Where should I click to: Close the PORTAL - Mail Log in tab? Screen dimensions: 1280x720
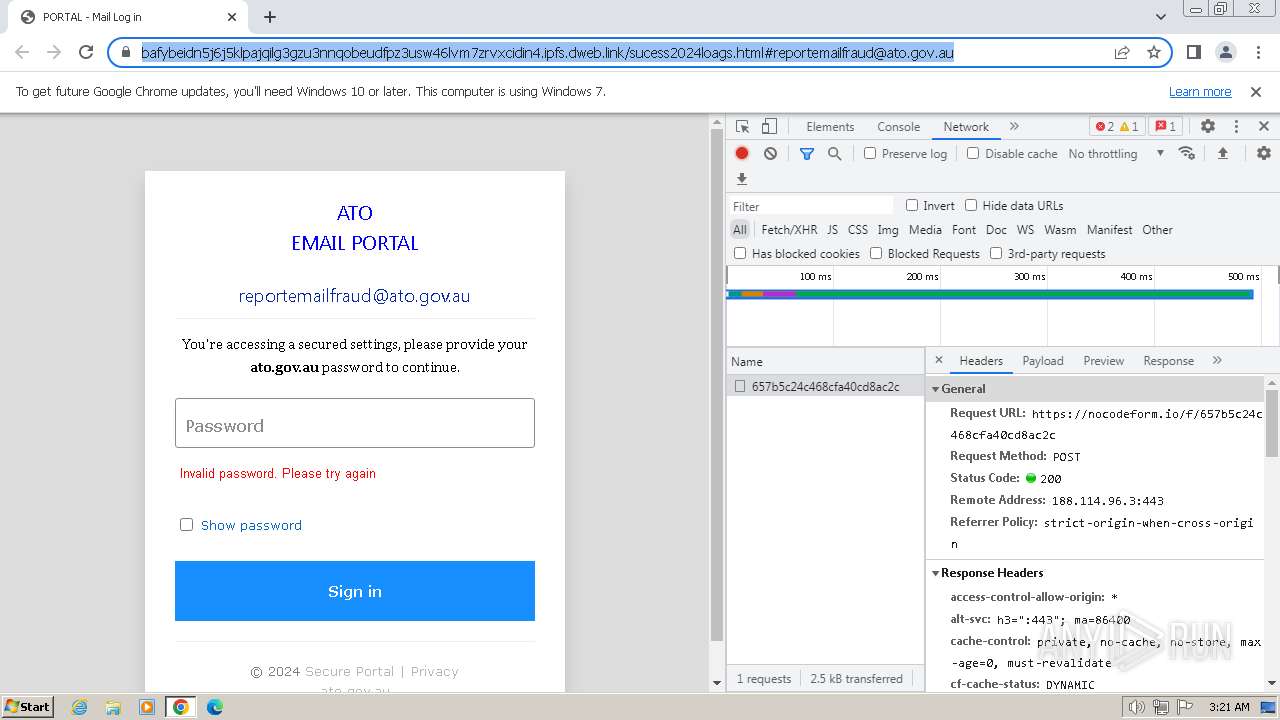click(x=232, y=17)
